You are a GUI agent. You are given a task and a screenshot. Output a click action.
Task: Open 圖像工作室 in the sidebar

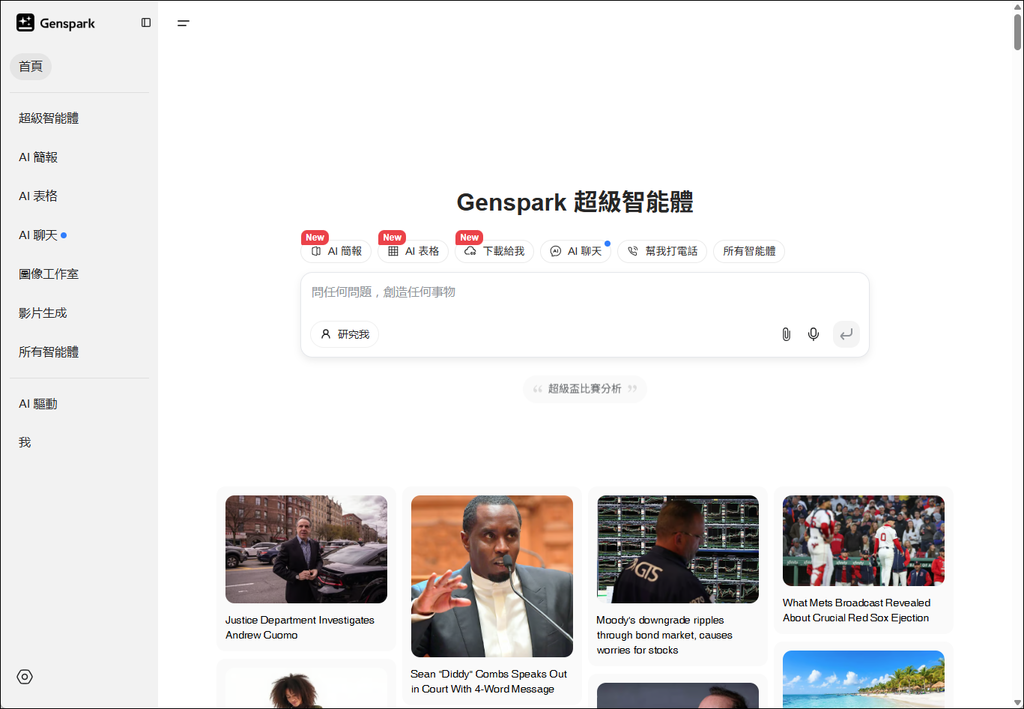click(x=49, y=274)
